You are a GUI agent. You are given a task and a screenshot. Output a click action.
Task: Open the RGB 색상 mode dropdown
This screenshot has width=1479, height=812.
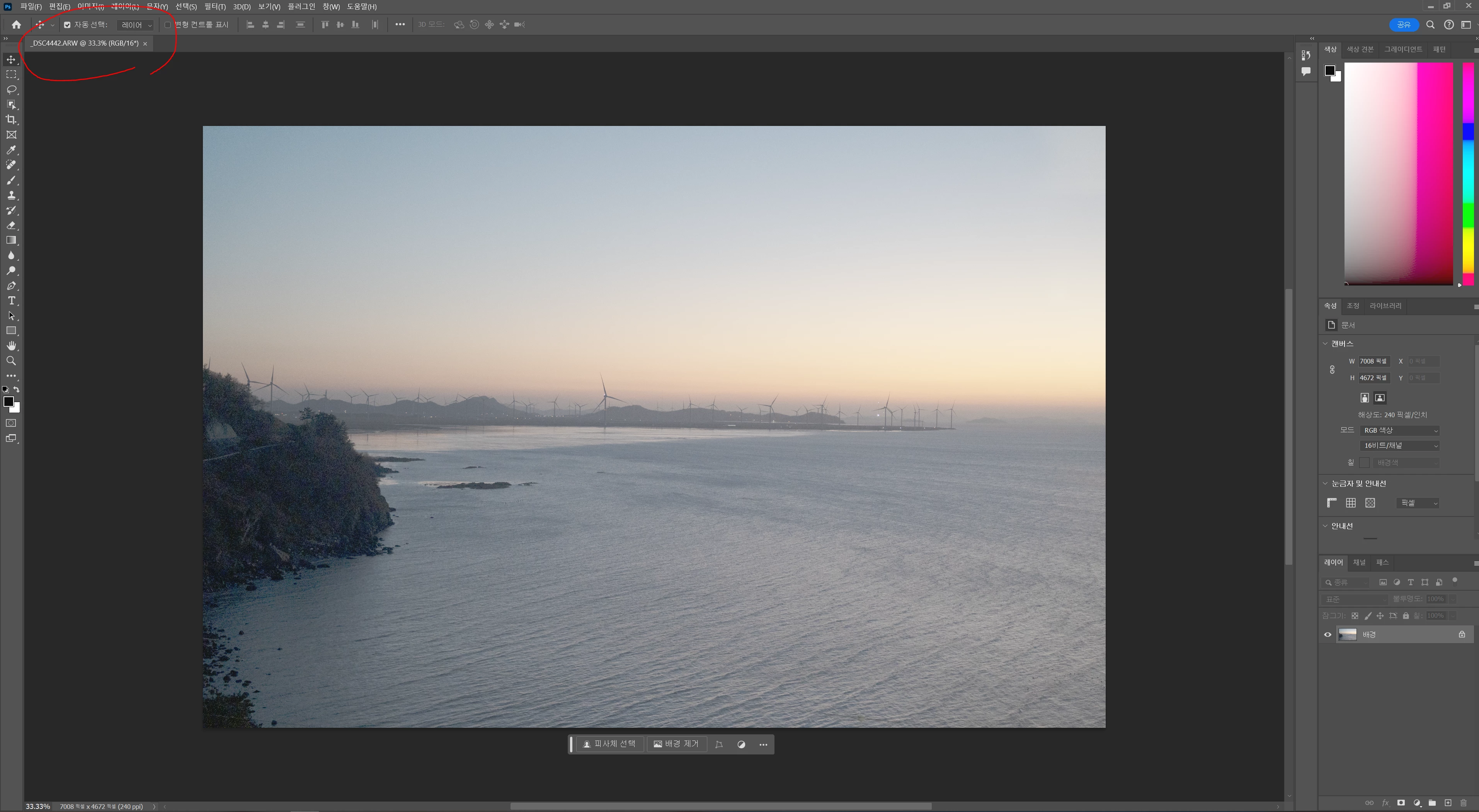click(x=1400, y=430)
